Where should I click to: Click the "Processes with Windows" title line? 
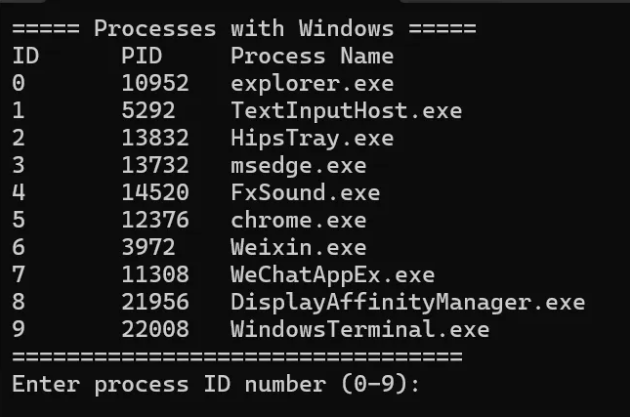click(x=244, y=29)
